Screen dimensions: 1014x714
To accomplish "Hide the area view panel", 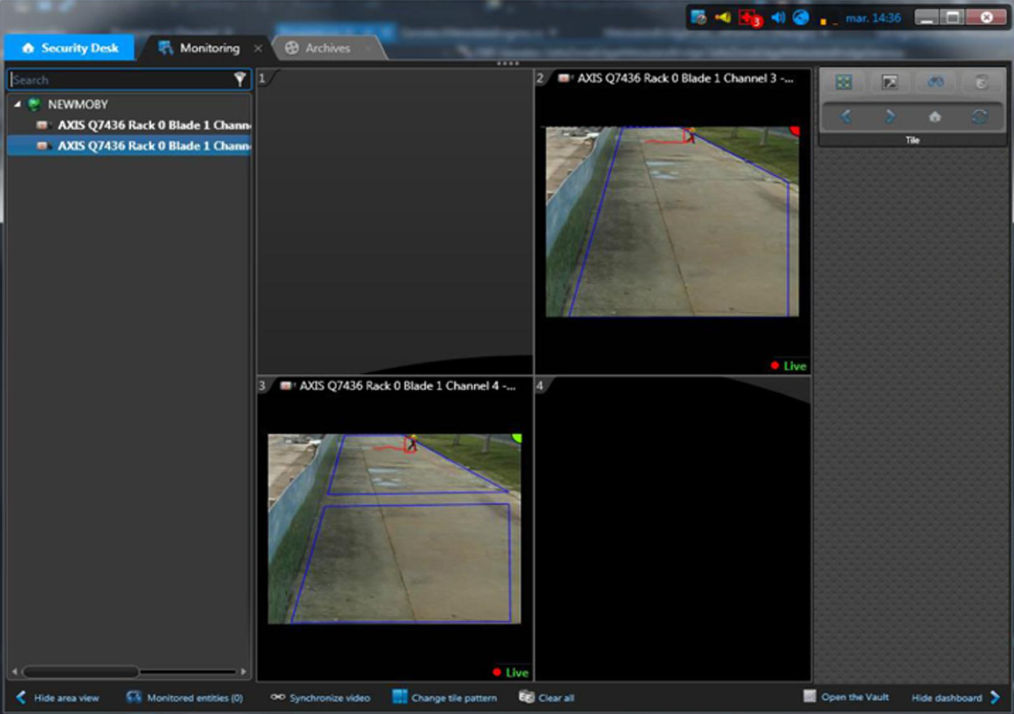I will tap(57, 698).
